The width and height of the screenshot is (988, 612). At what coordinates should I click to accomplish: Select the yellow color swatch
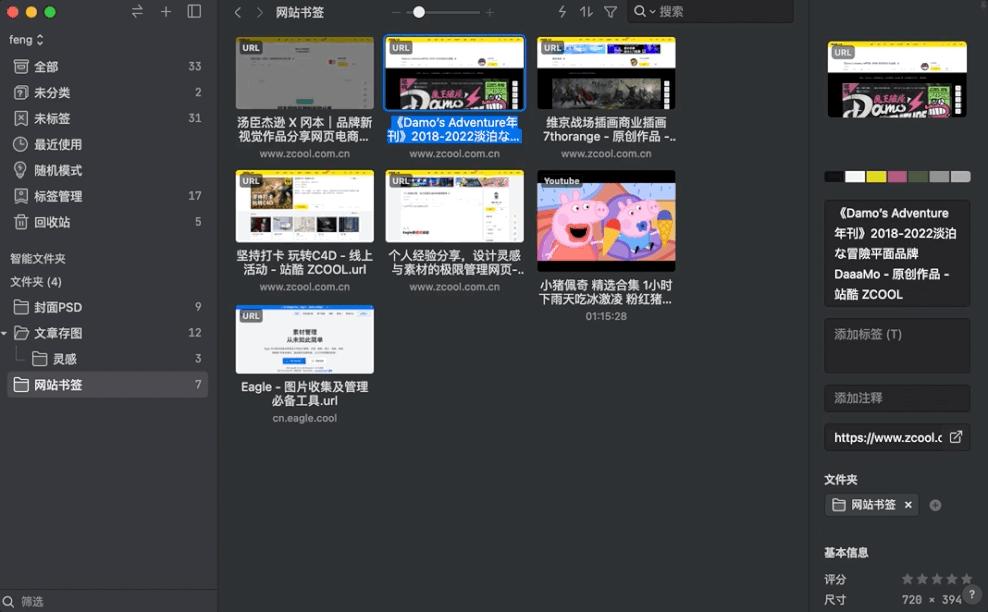click(876, 176)
